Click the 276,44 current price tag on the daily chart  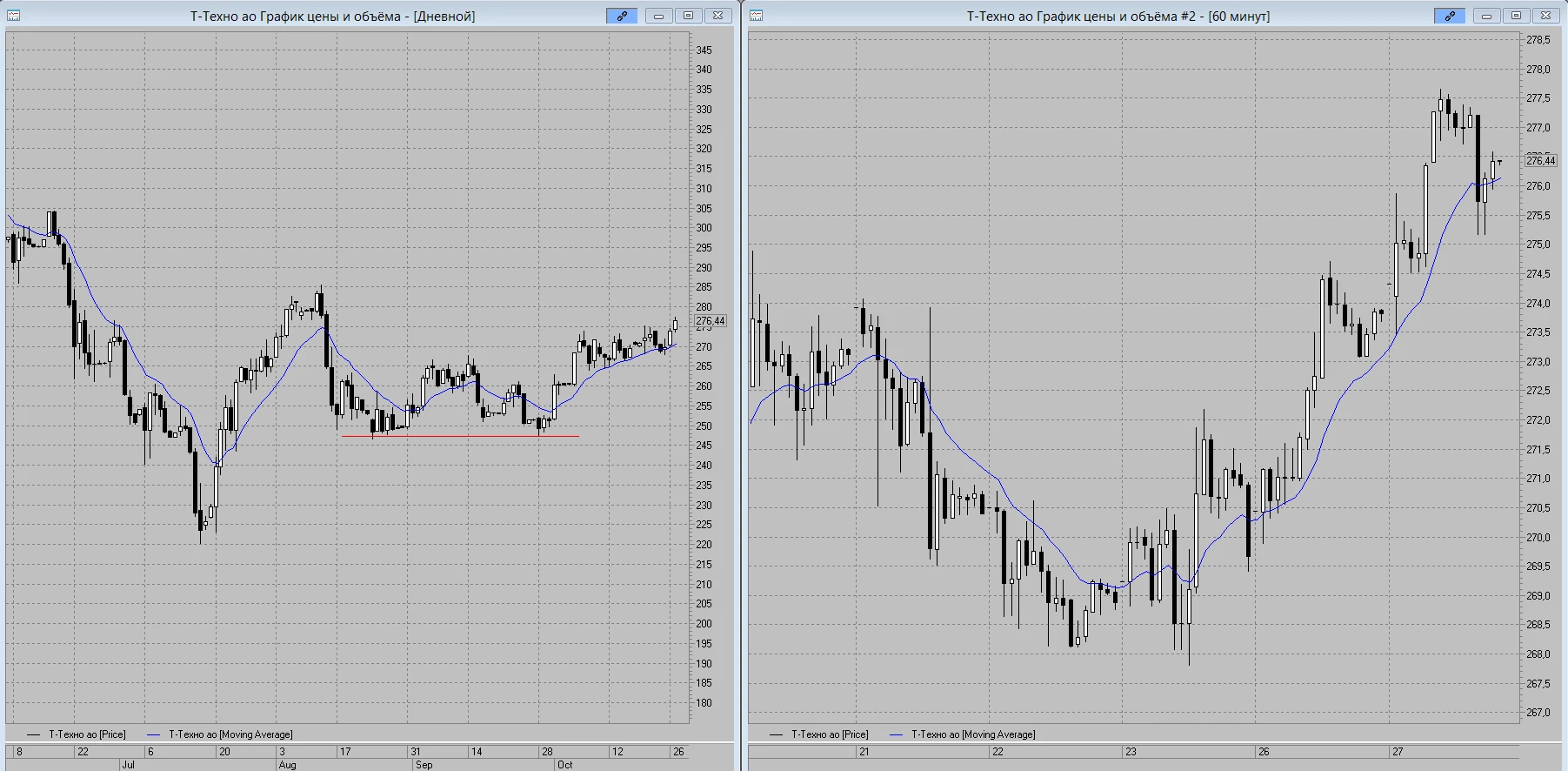[711, 321]
